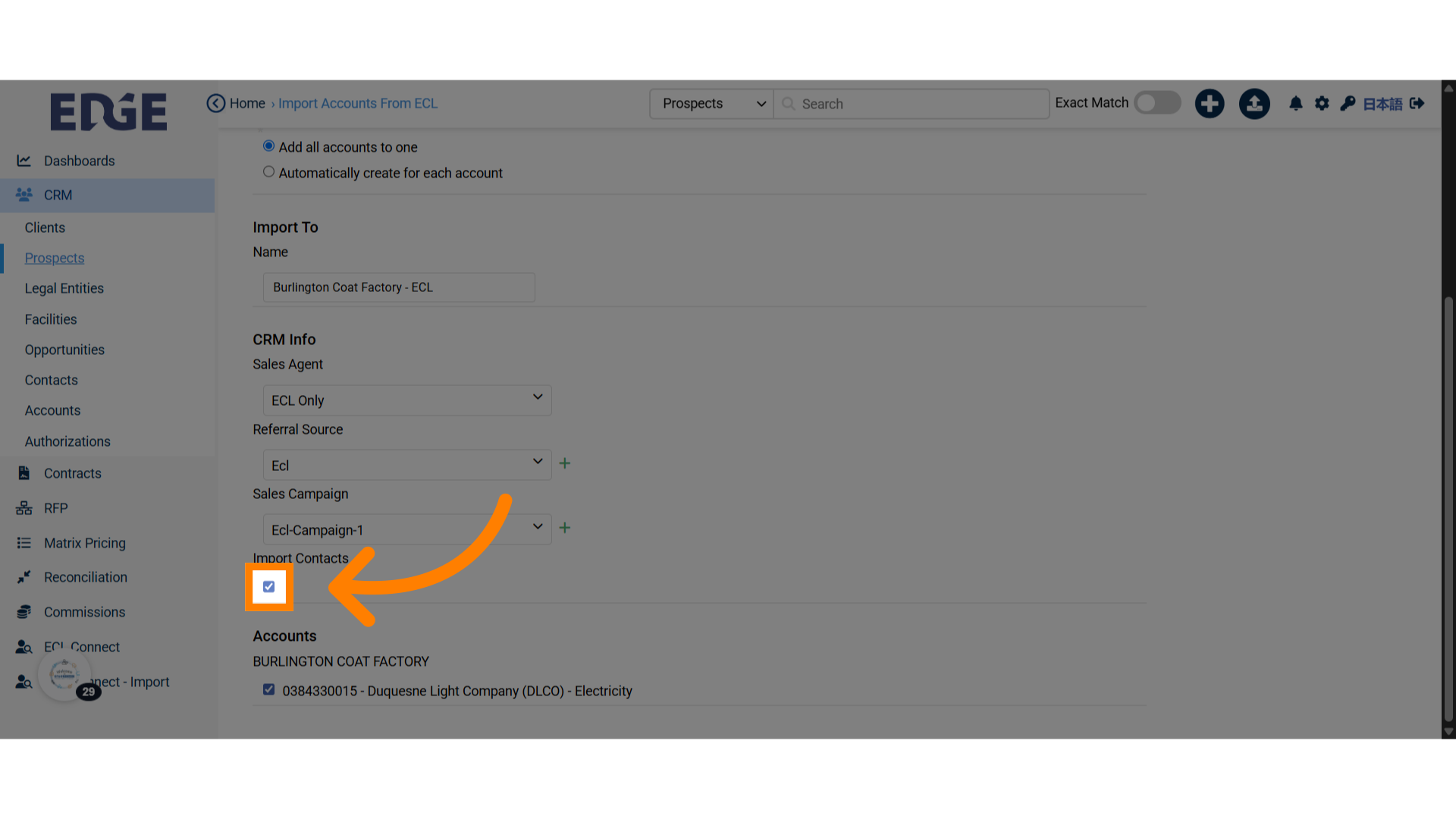This screenshot has width=1456, height=819.
Task: Go to Home breadcrumb
Action: [x=247, y=103]
